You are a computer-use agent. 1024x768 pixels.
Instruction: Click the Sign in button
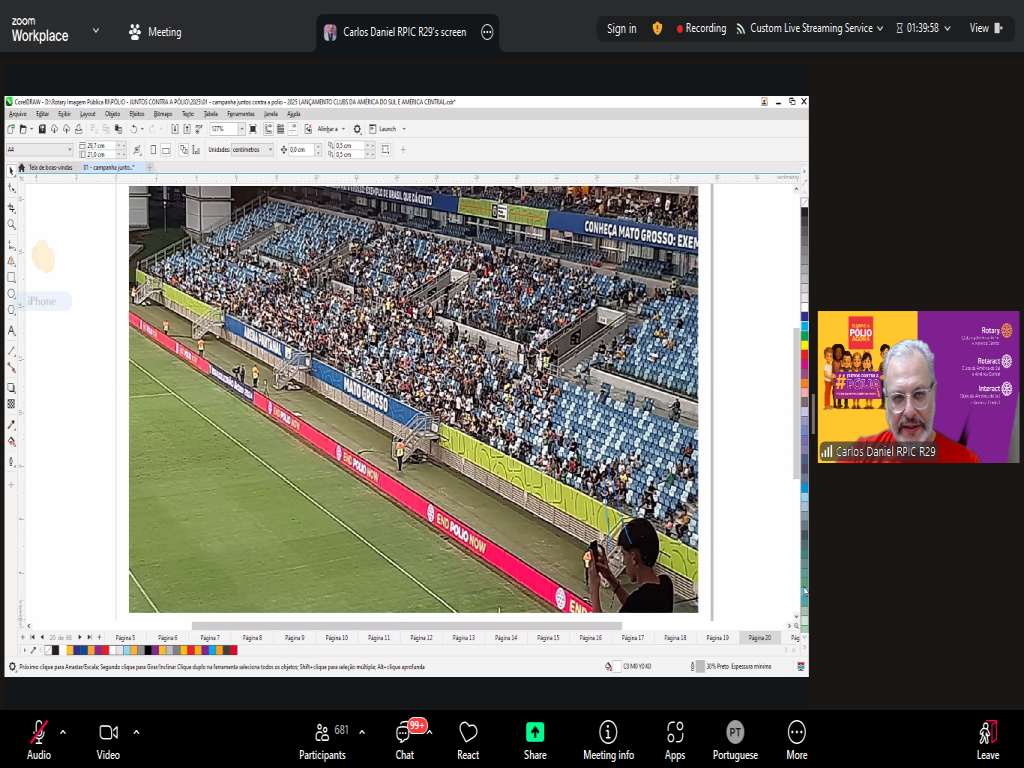pyautogui.click(x=621, y=29)
